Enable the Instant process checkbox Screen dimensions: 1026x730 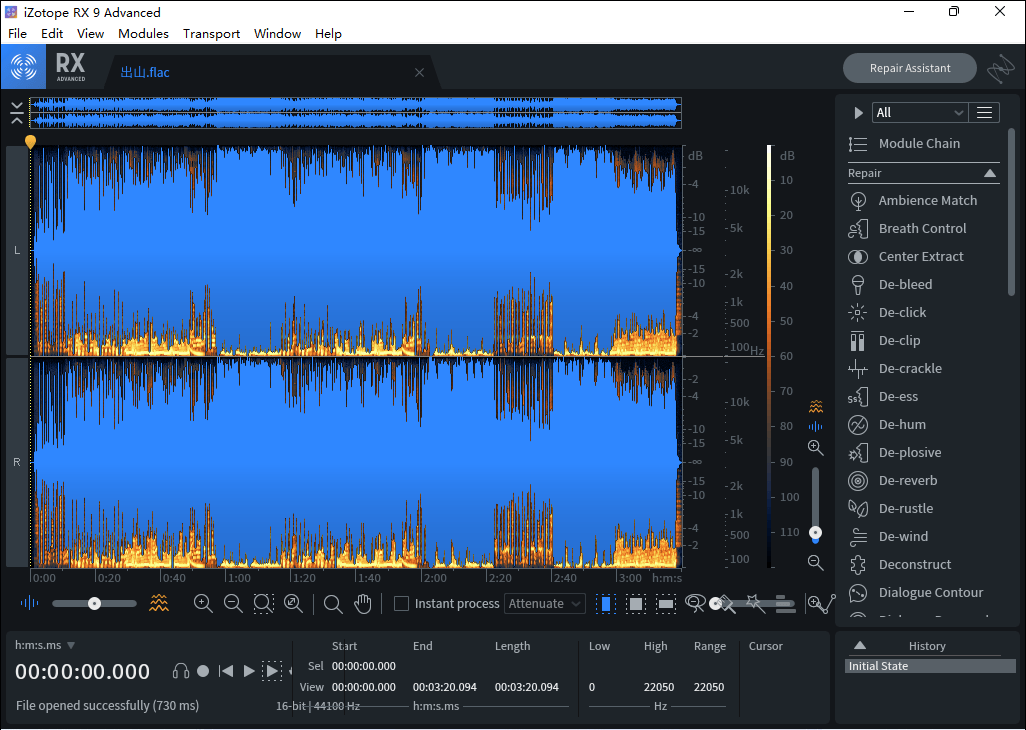click(x=401, y=603)
